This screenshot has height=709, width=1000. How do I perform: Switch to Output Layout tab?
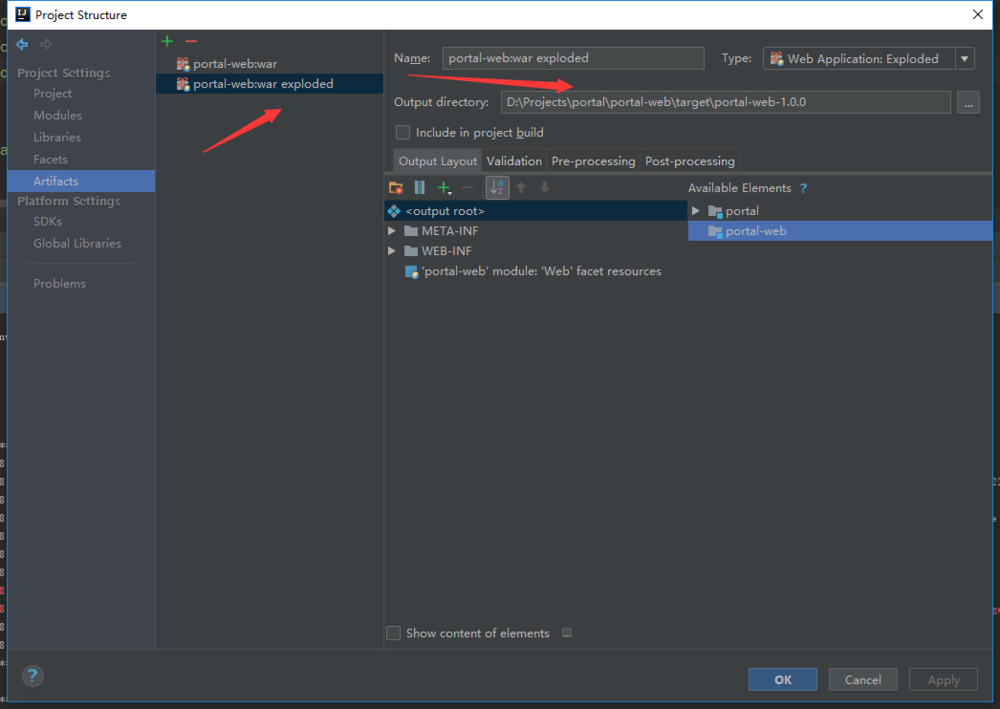coord(438,161)
